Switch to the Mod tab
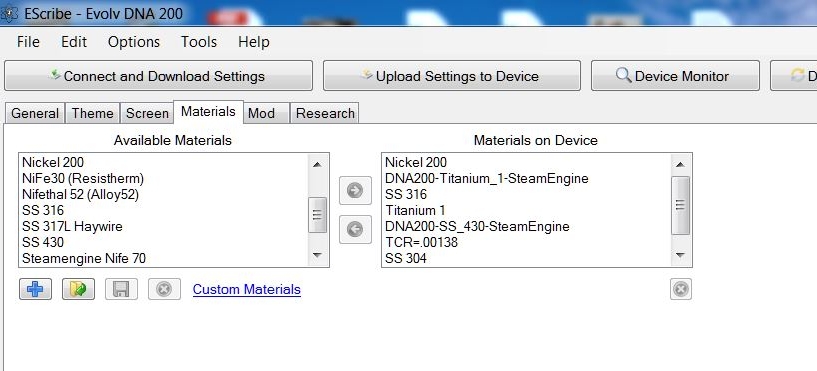The height and width of the screenshot is (371, 817). 266,113
